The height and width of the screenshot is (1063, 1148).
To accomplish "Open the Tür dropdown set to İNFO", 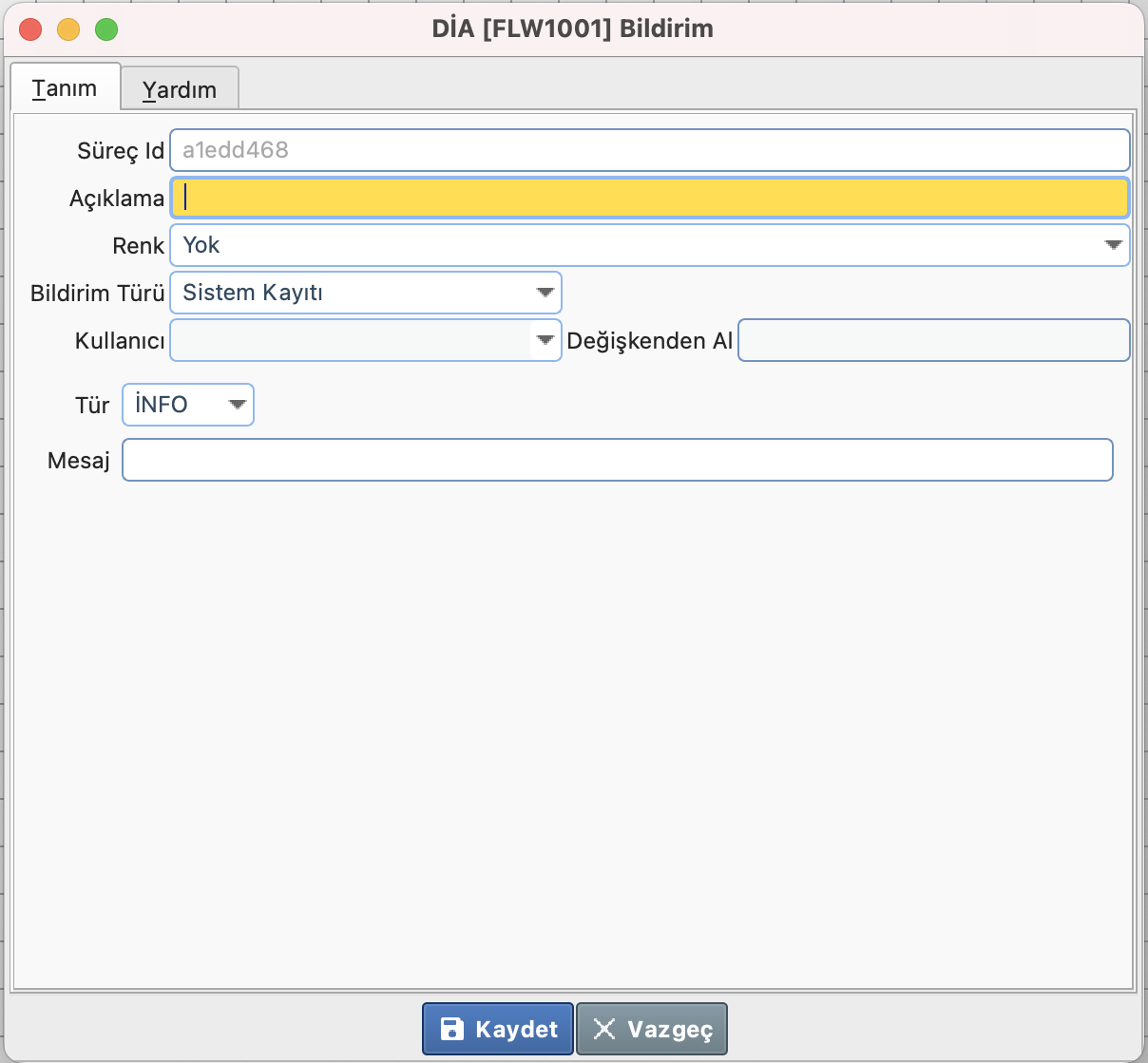I will click(x=237, y=405).
